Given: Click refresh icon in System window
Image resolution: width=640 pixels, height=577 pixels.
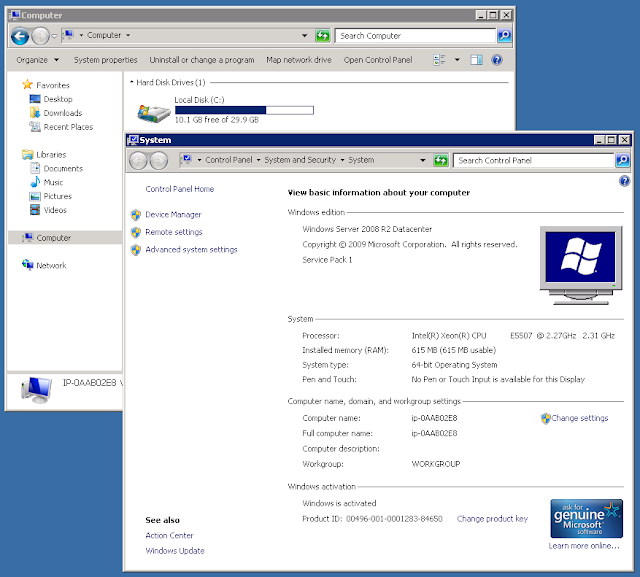Looking at the screenshot, I should click(440, 160).
